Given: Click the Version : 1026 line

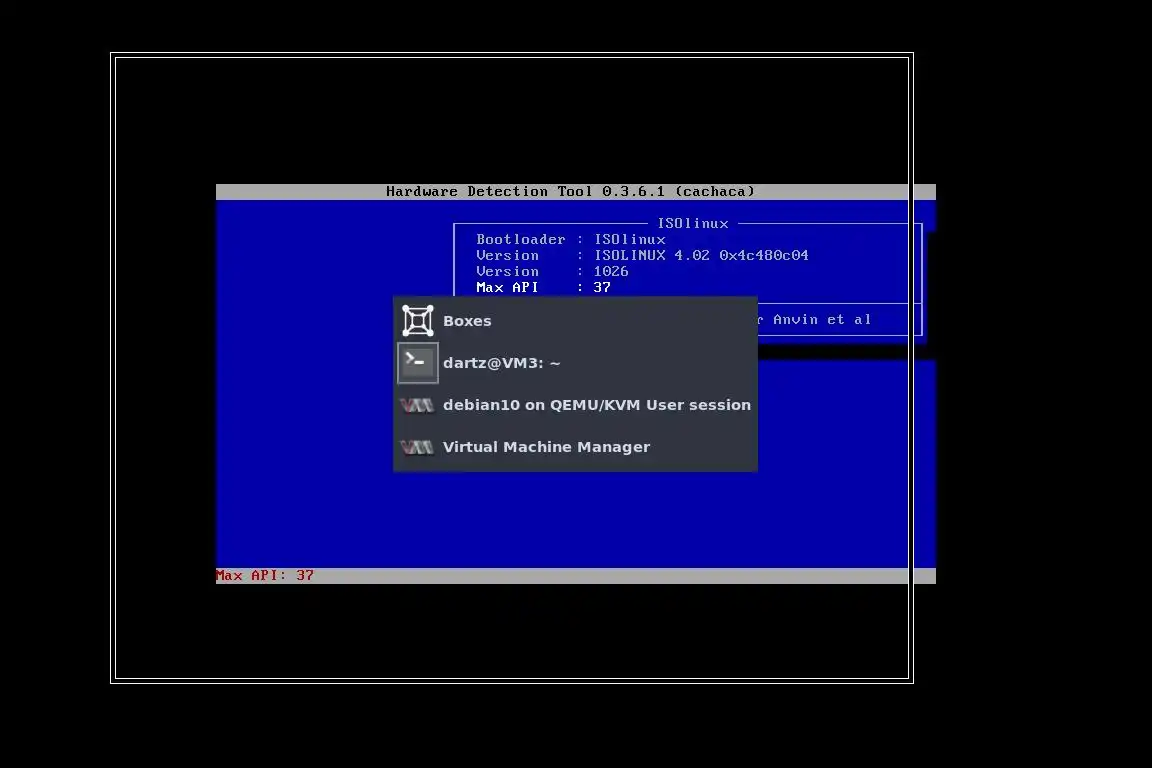Looking at the screenshot, I should coord(552,272).
